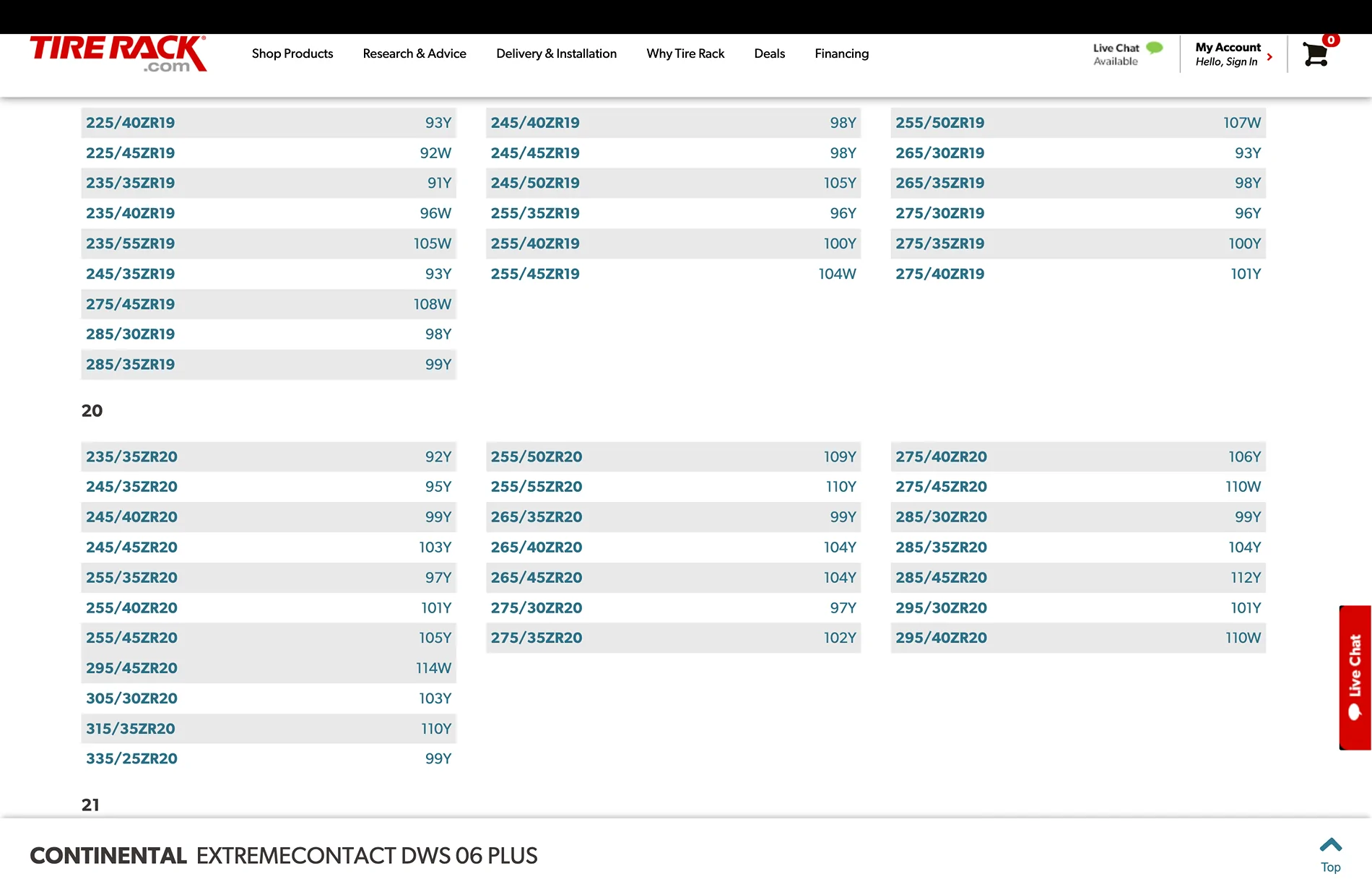Select tire size 275/45ZR19
The image size is (1372, 892).
[269, 305]
